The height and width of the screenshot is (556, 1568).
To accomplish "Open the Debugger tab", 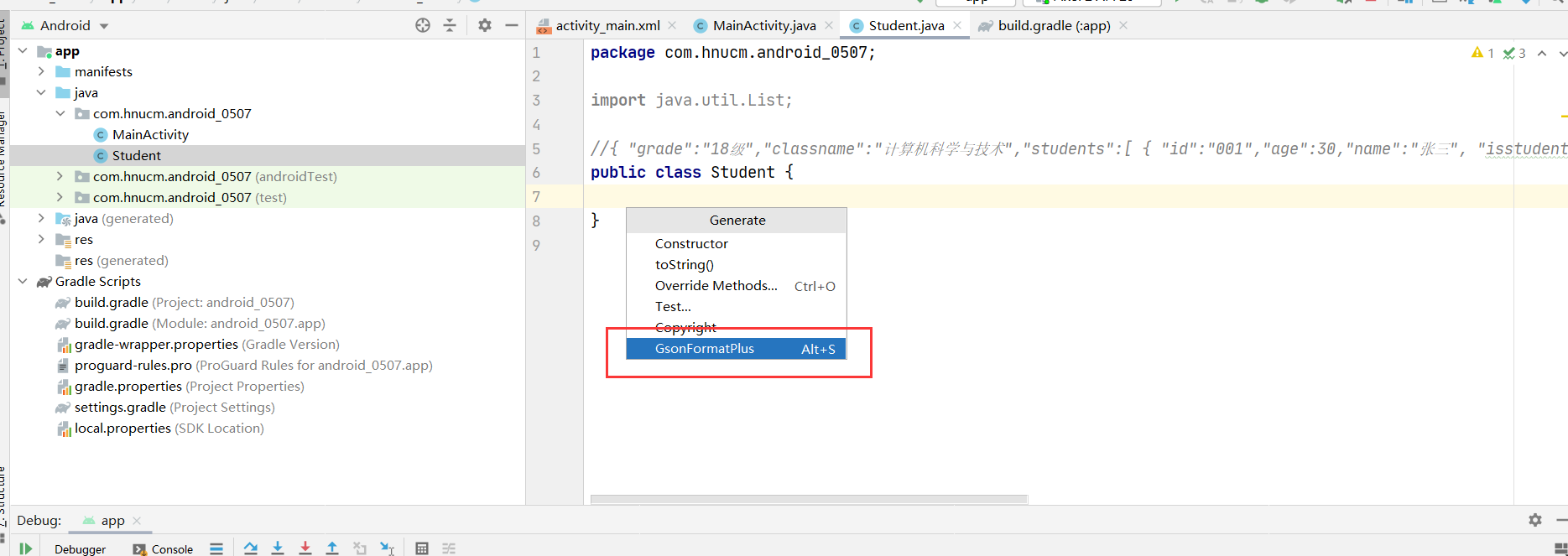I will 81,549.
